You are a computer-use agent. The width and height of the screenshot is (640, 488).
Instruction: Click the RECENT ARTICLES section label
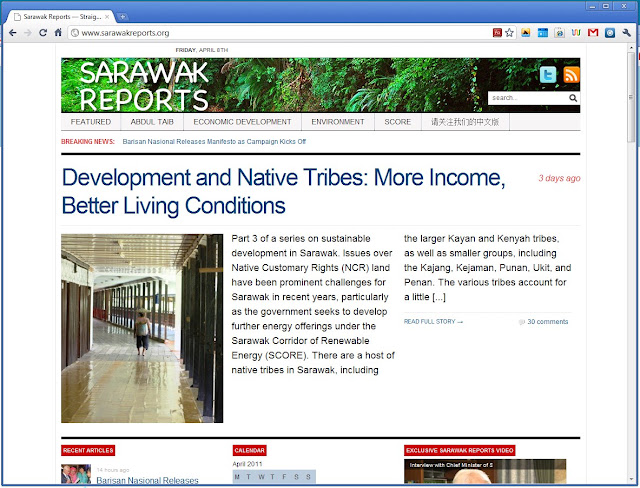[88, 450]
